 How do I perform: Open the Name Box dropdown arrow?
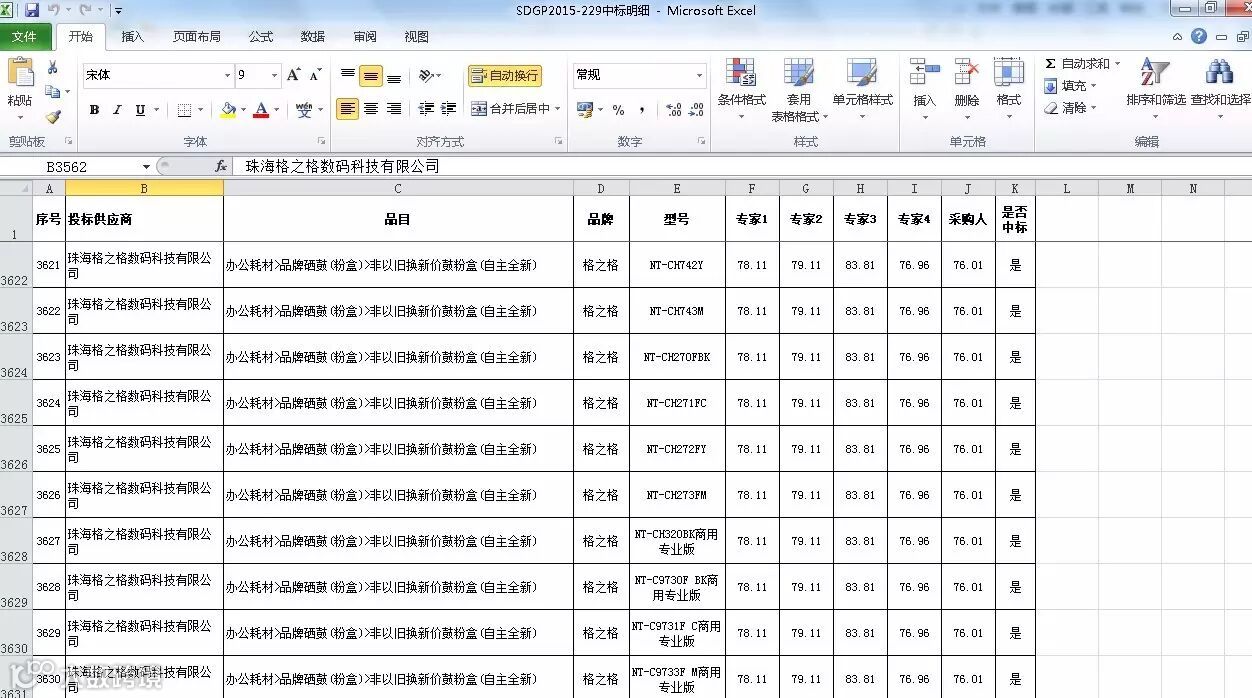point(147,167)
